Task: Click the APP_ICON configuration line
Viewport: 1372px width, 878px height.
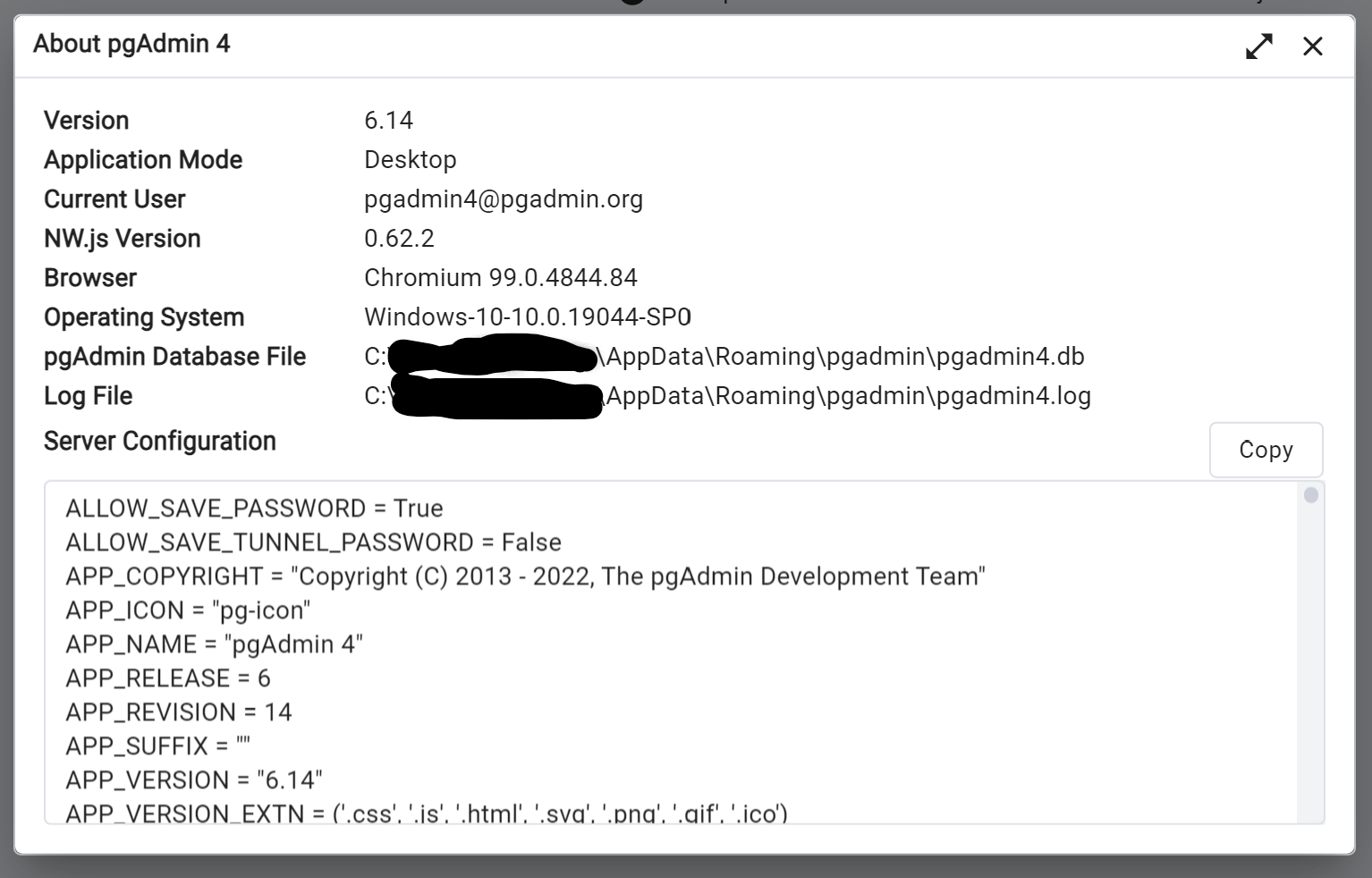Action: pos(188,611)
